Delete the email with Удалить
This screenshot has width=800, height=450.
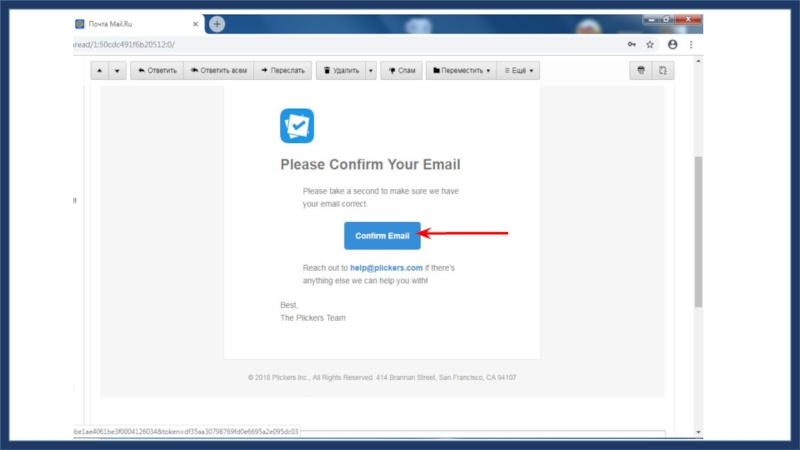click(x=341, y=70)
